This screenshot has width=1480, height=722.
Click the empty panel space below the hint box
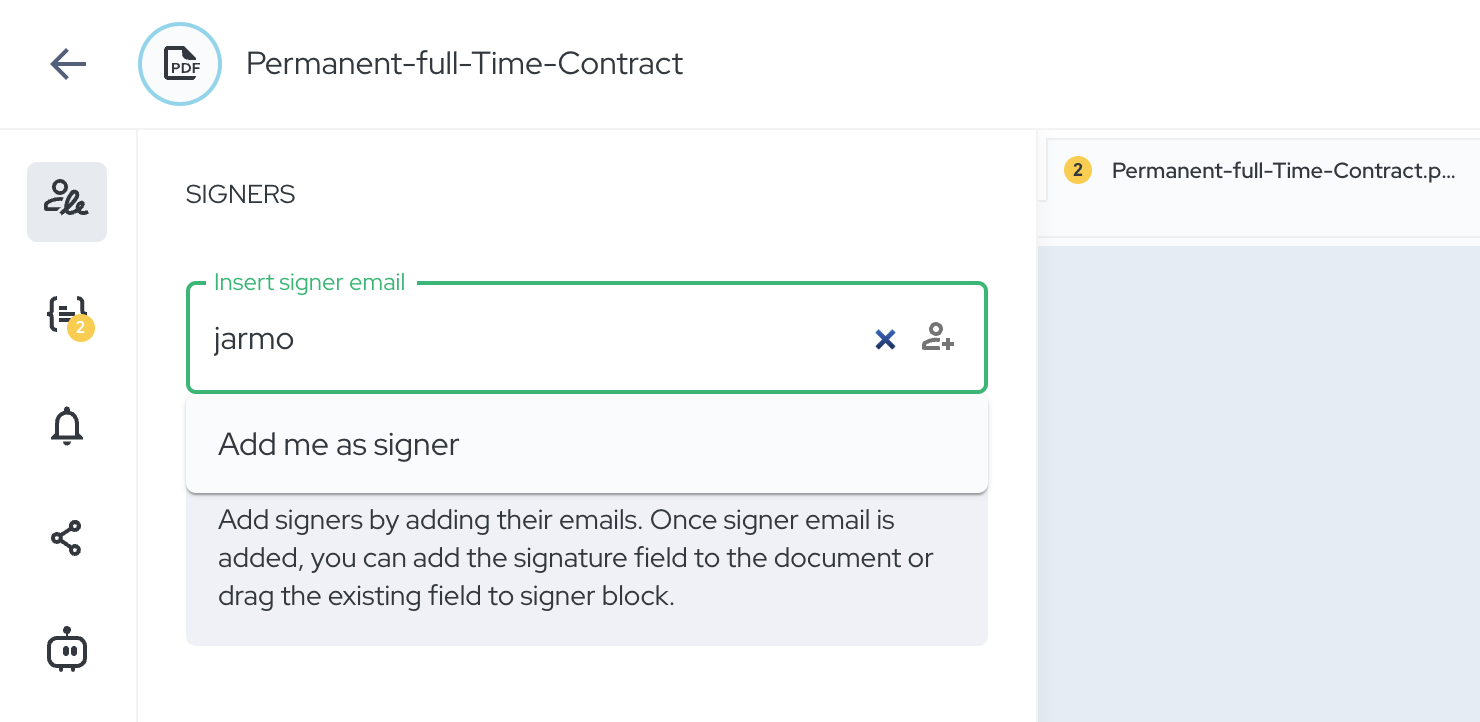click(586, 684)
